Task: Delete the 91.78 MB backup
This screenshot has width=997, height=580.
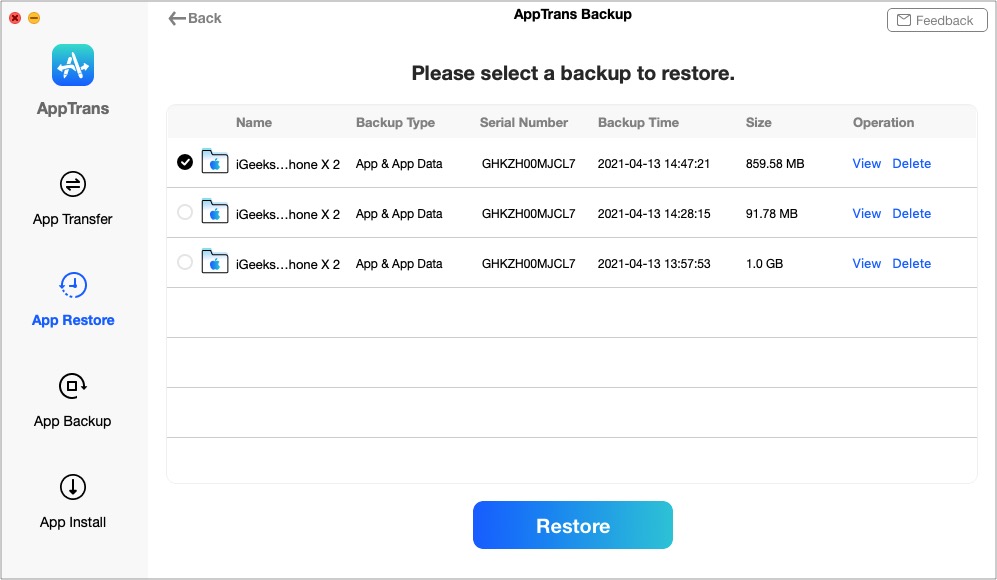Action: coord(911,213)
